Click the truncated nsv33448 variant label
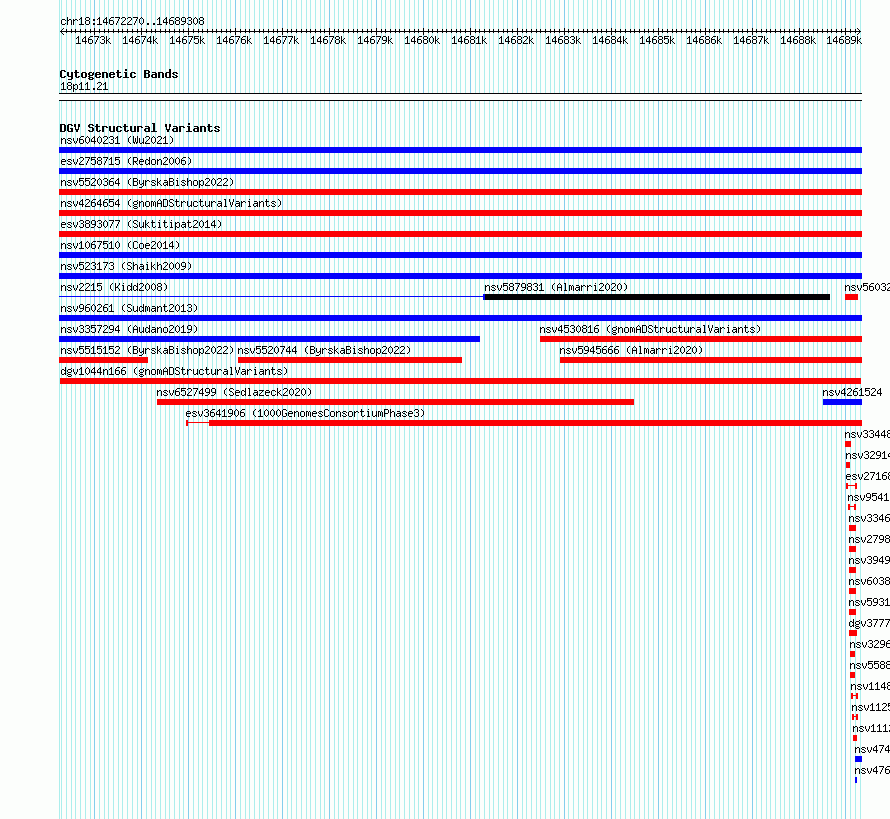This screenshot has height=819, width=890. tap(867, 434)
